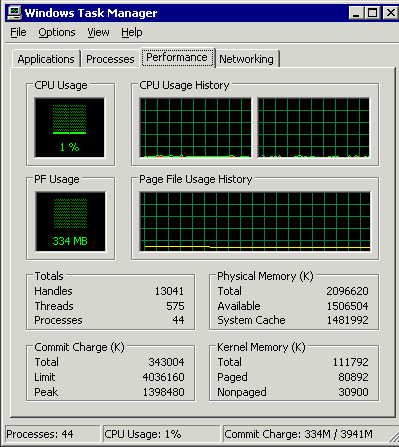The image size is (399, 447).
Task: Click the first CPU Usage History graph
Action: click(x=196, y=128)
